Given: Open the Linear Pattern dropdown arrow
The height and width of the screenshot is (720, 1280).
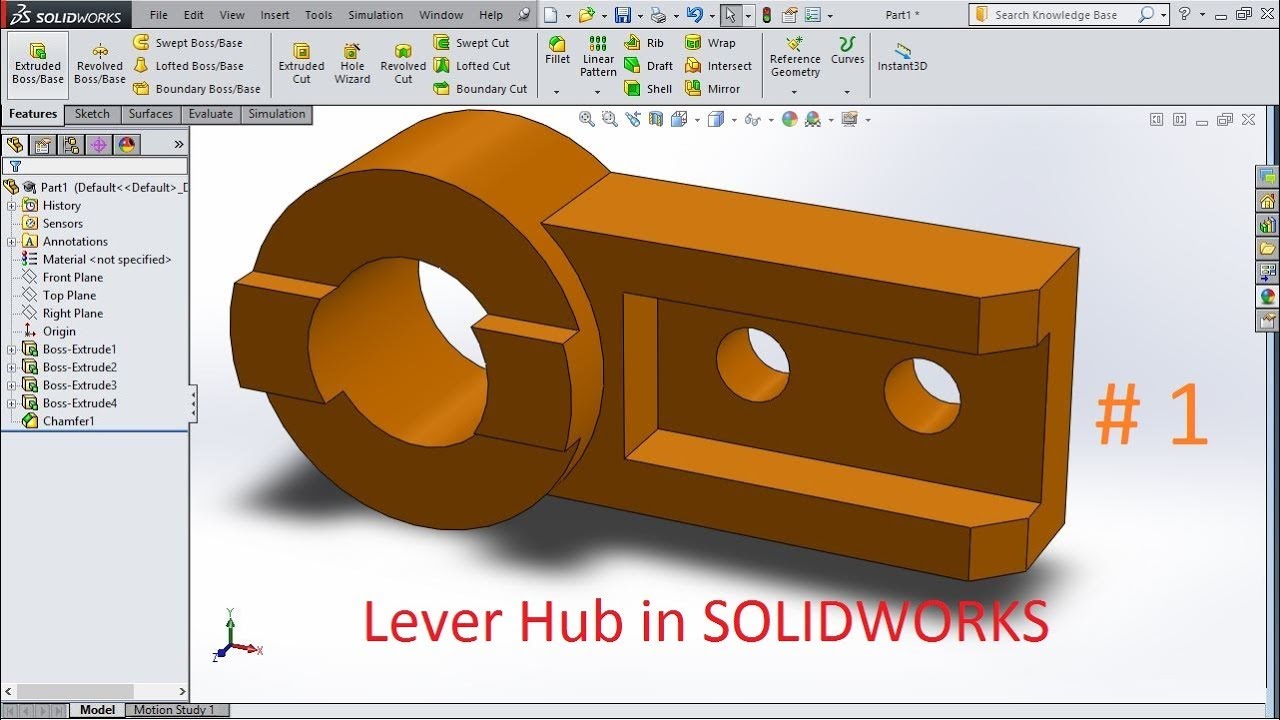Looking at the screenshot, I should click(598, 91).
